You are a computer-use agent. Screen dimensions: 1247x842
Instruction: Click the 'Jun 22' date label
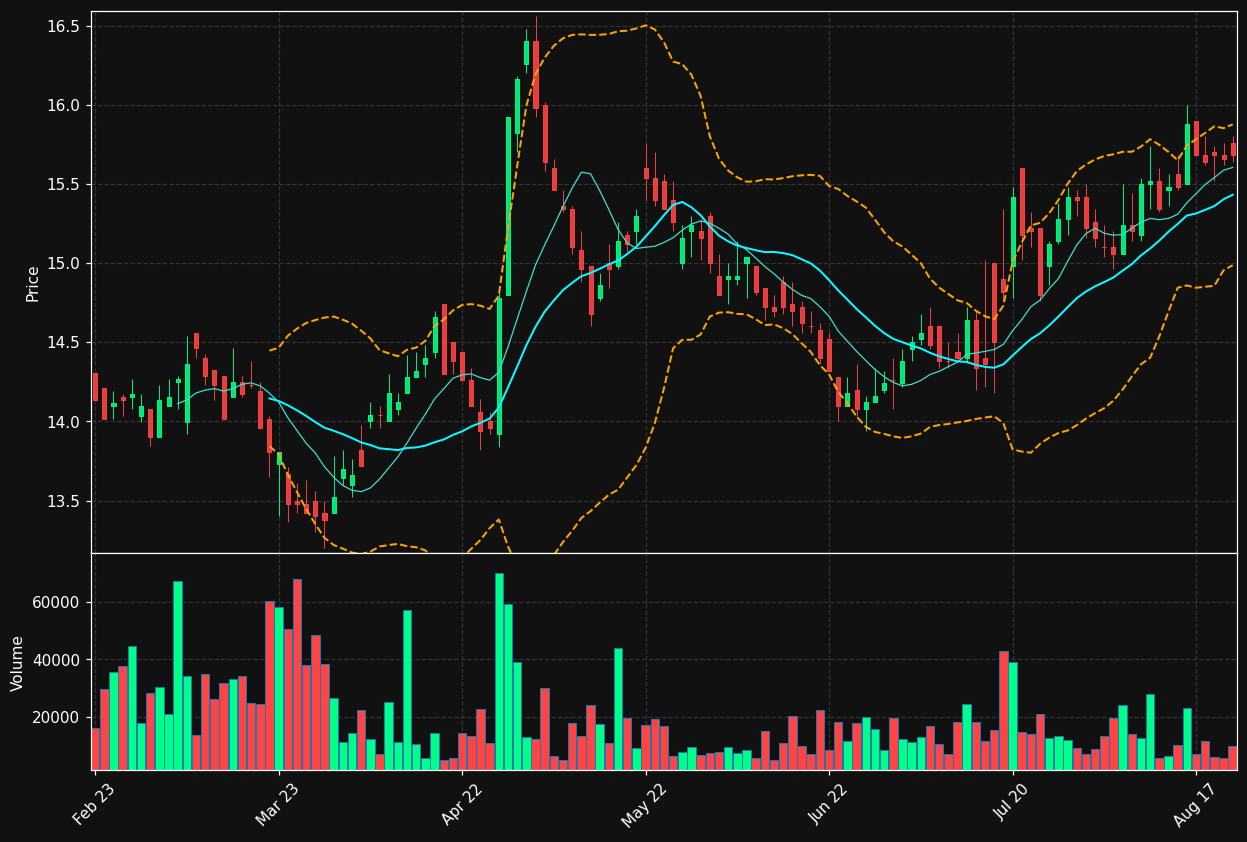828,803
